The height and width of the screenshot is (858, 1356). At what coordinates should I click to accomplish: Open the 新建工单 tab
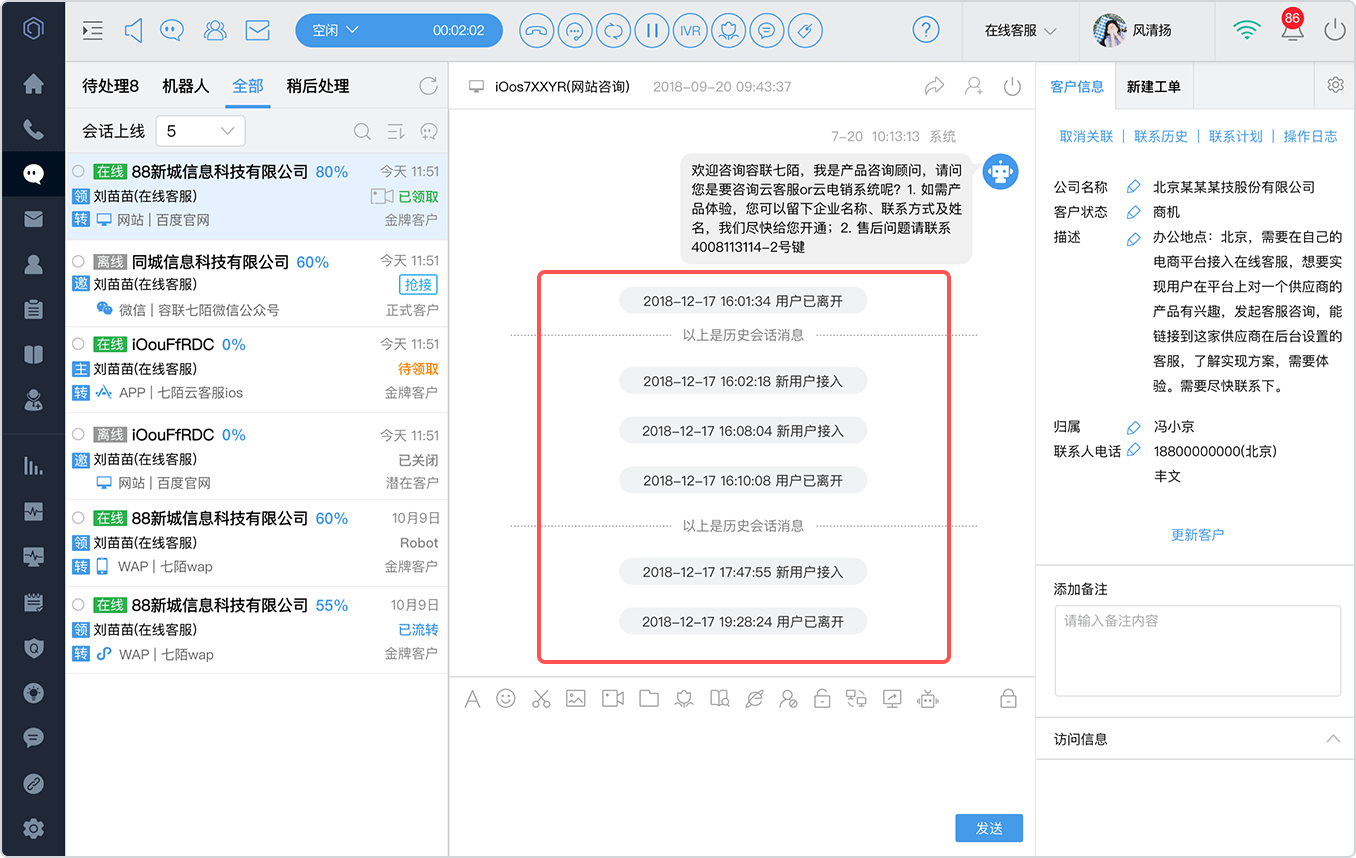tap(1153, 86)
